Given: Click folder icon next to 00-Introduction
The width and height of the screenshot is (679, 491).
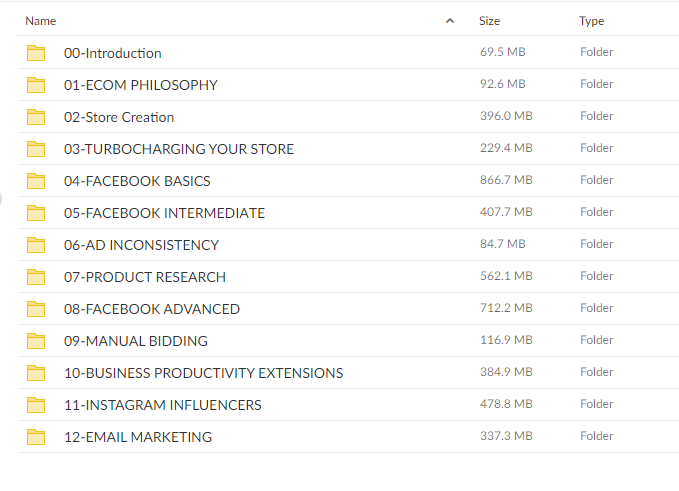Looking at the screenshot, I should [36, 53].
